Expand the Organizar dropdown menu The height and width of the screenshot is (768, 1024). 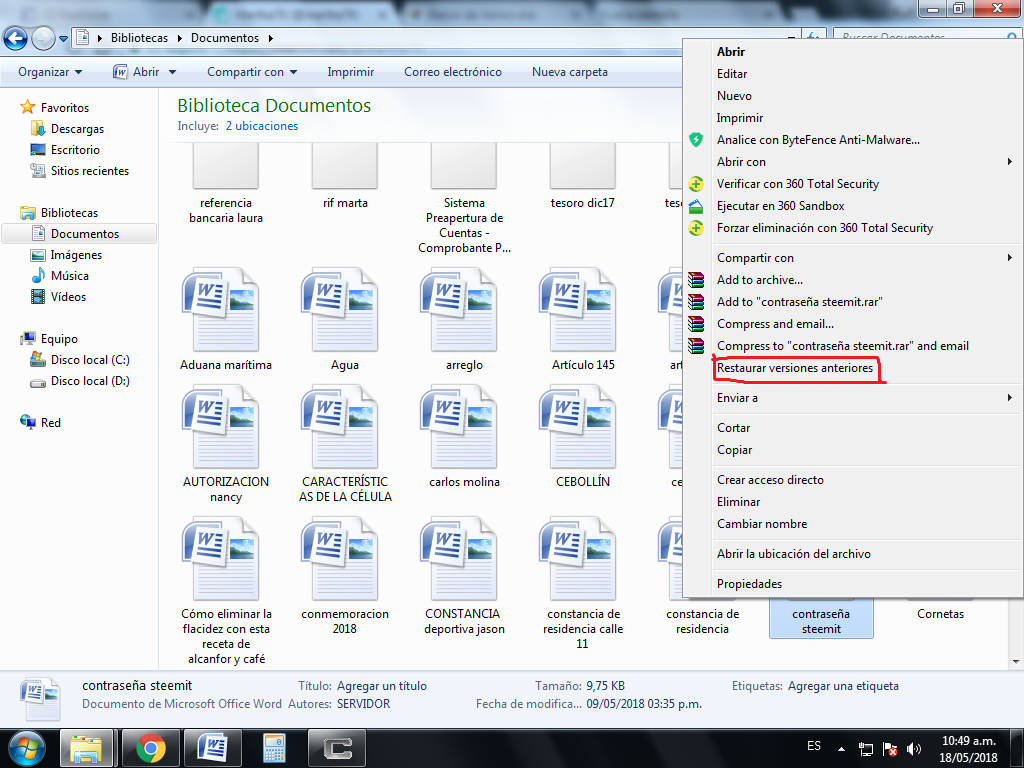[50, 72]
